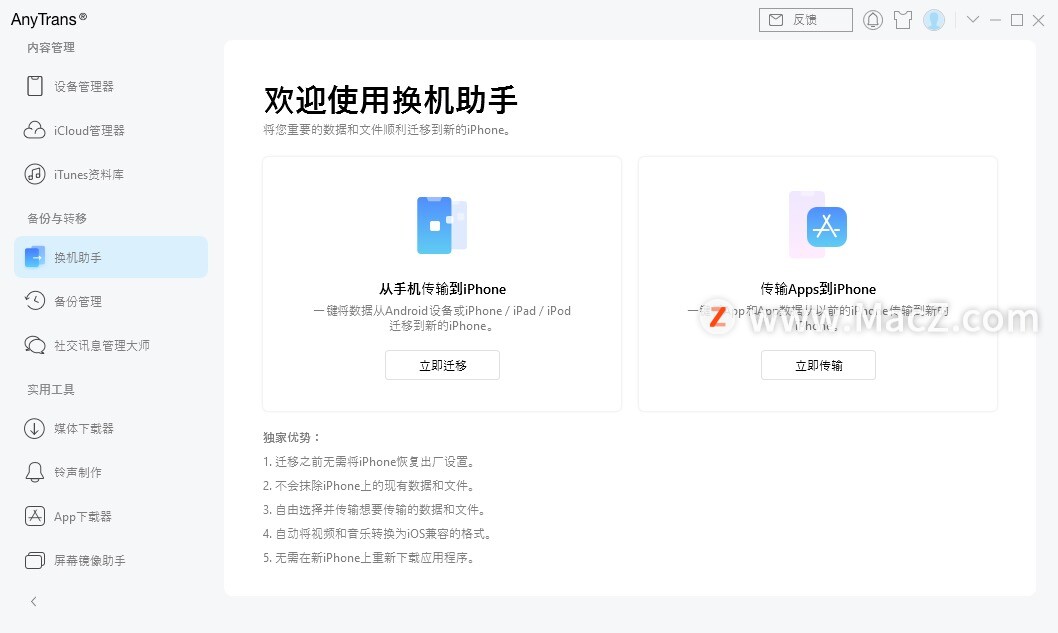Open notifications bell in title bar
This screenshot has height=633, width=1058.
(x=872, y=20)
